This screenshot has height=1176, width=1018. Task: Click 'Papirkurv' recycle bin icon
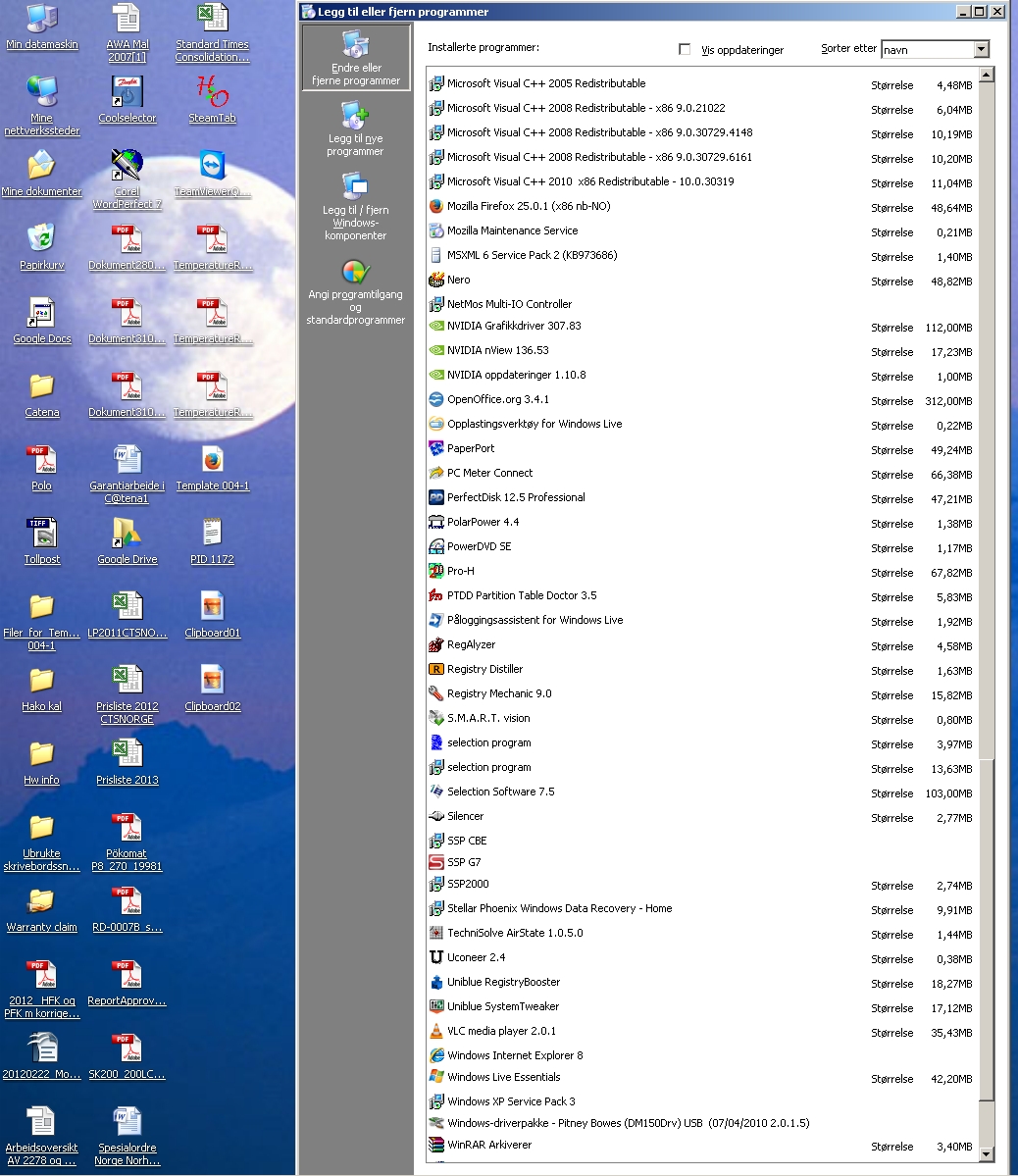[42, 247]
